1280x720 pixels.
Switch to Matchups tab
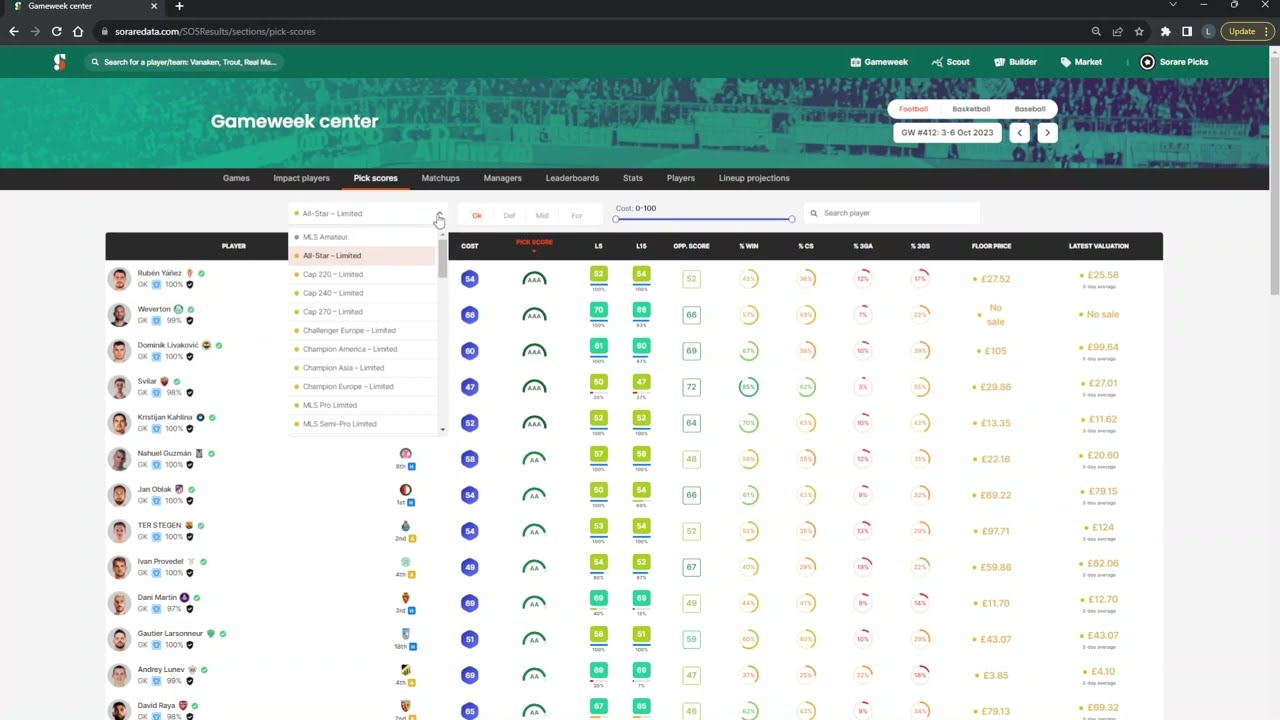(x=440, y=178)
